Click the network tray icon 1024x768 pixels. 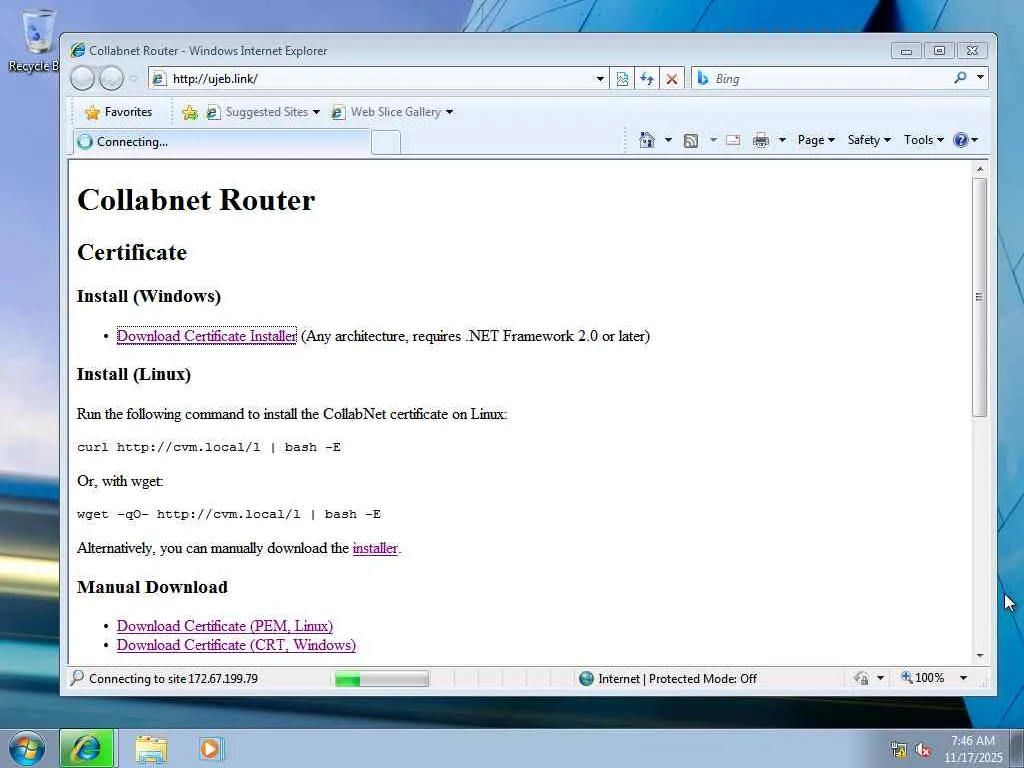(x=899, y=750)
